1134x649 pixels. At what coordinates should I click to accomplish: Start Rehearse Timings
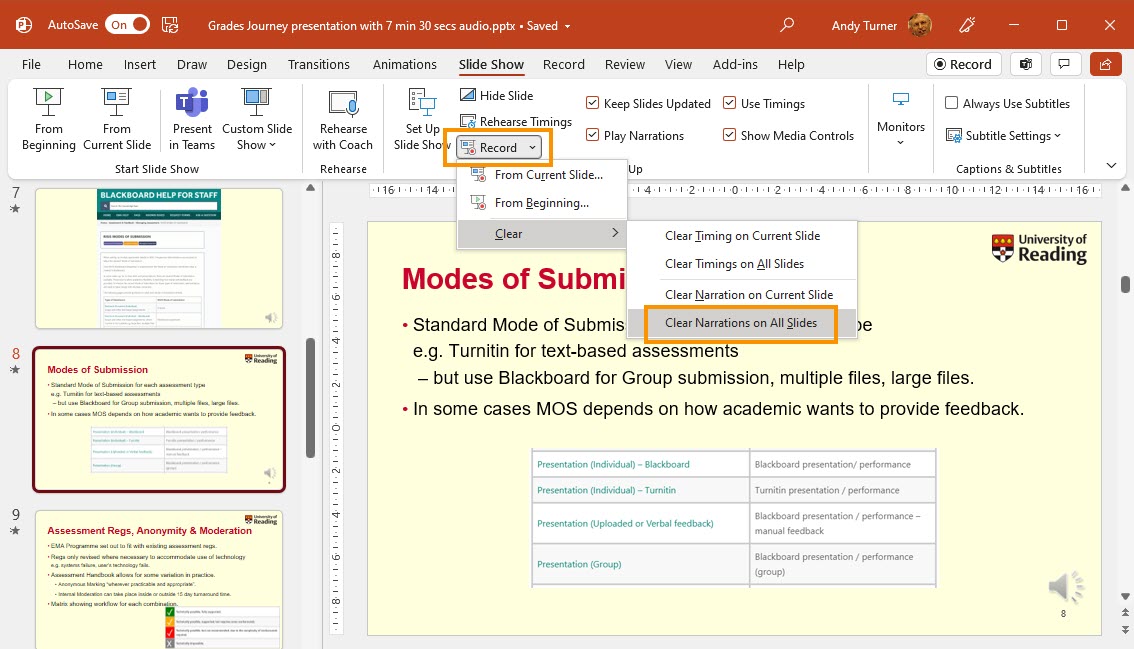(x=515, y=122)
